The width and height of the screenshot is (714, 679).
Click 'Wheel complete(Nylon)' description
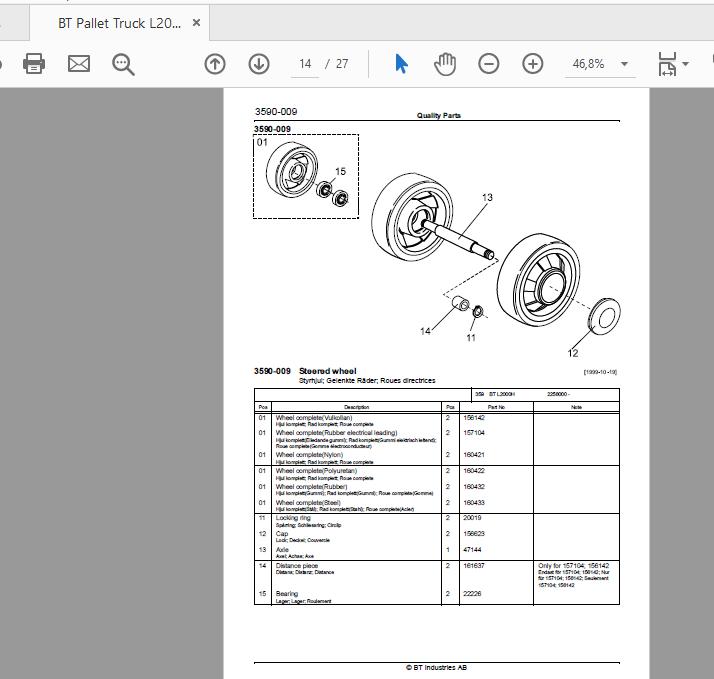tap(309, 454)
